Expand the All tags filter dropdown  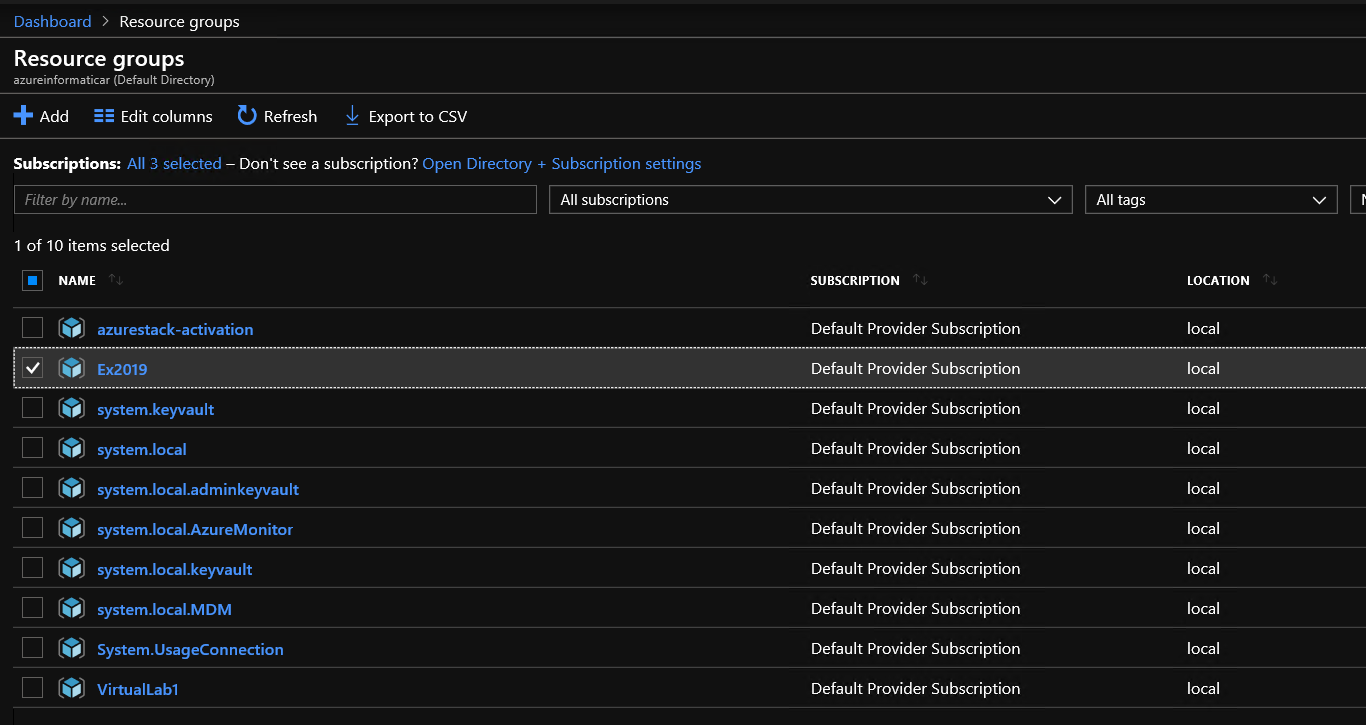point(1210,199)
